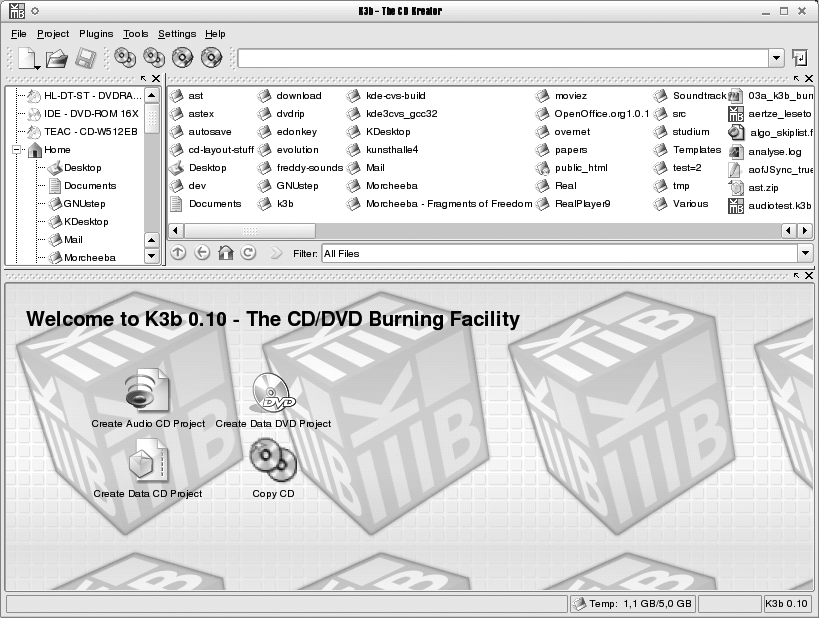Image resolution: width=819 pixels, height=618 pixels.
Task: Click the All Files filter field
Action: point(559,253)
